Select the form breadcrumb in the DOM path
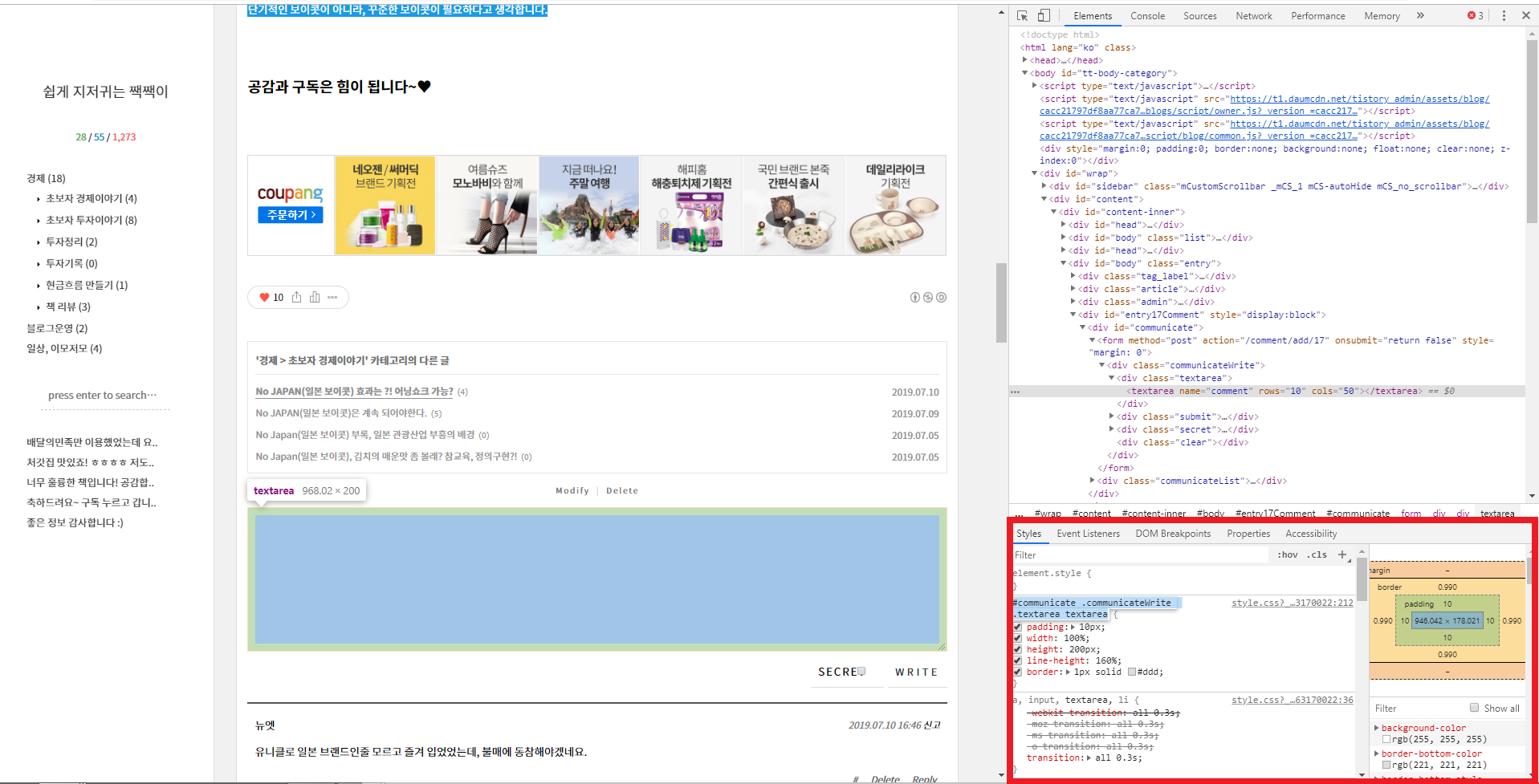The height and width of the screenshot is (784, 1539). coord(1411,514)
